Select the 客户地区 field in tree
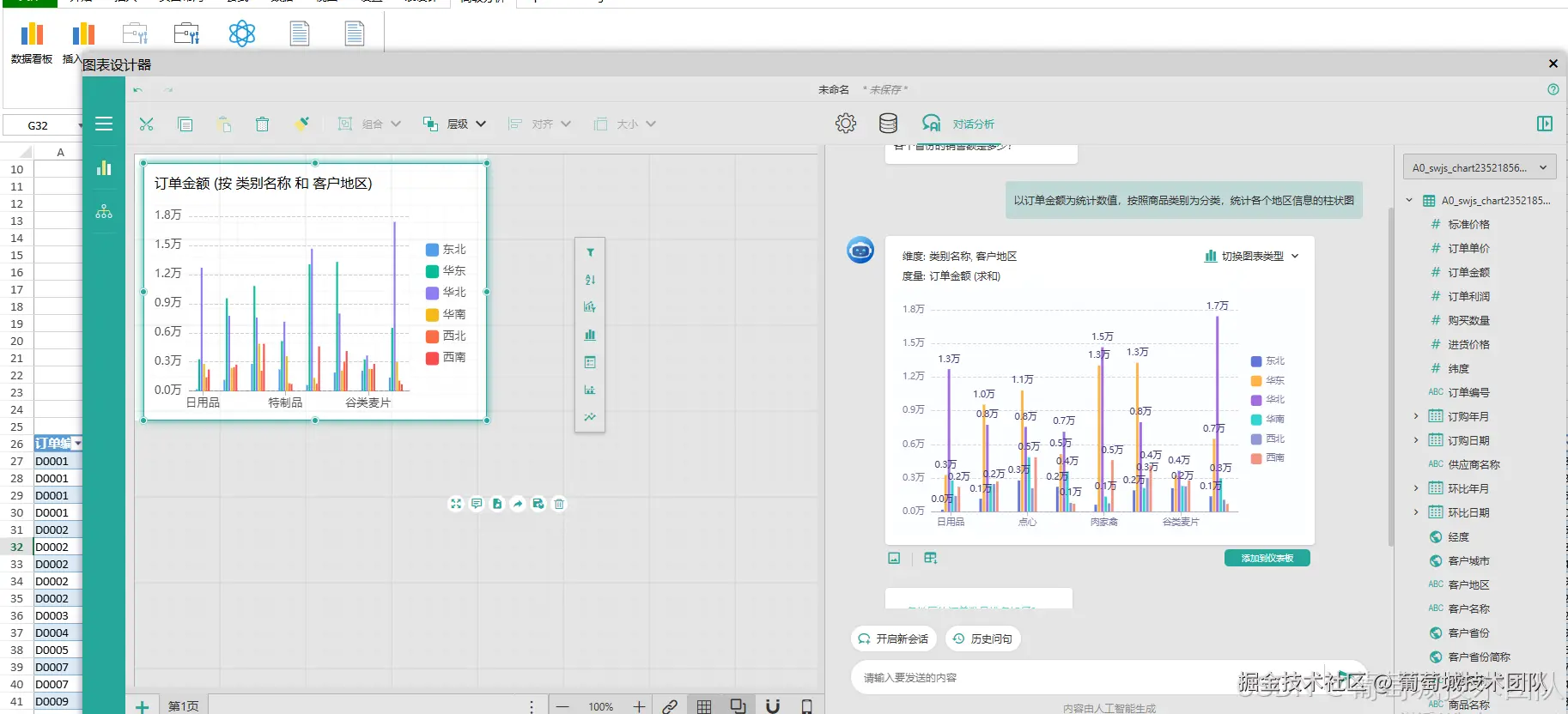Screen dimensions: 1568x714 click(1468, 584)
